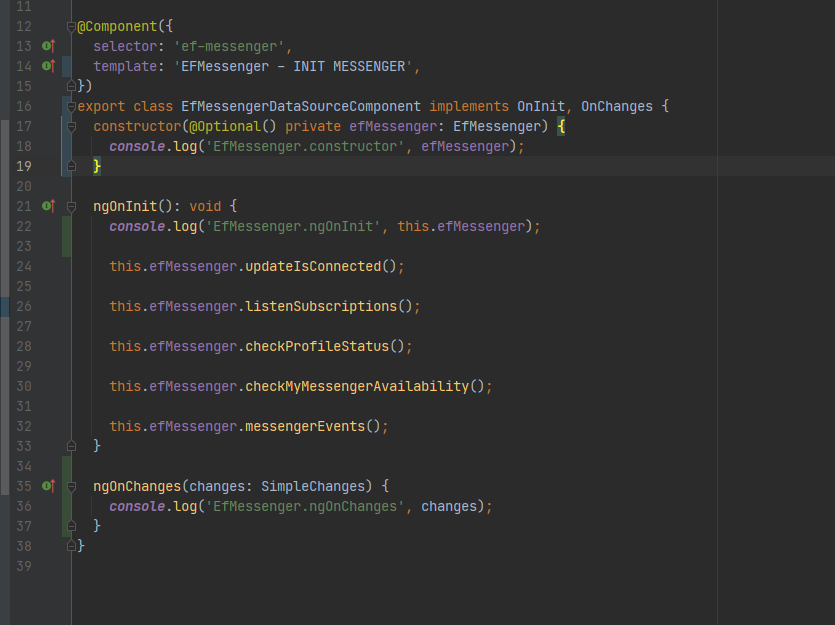Click the 'EfMessenger.constructor' string literal

(305, 146)
